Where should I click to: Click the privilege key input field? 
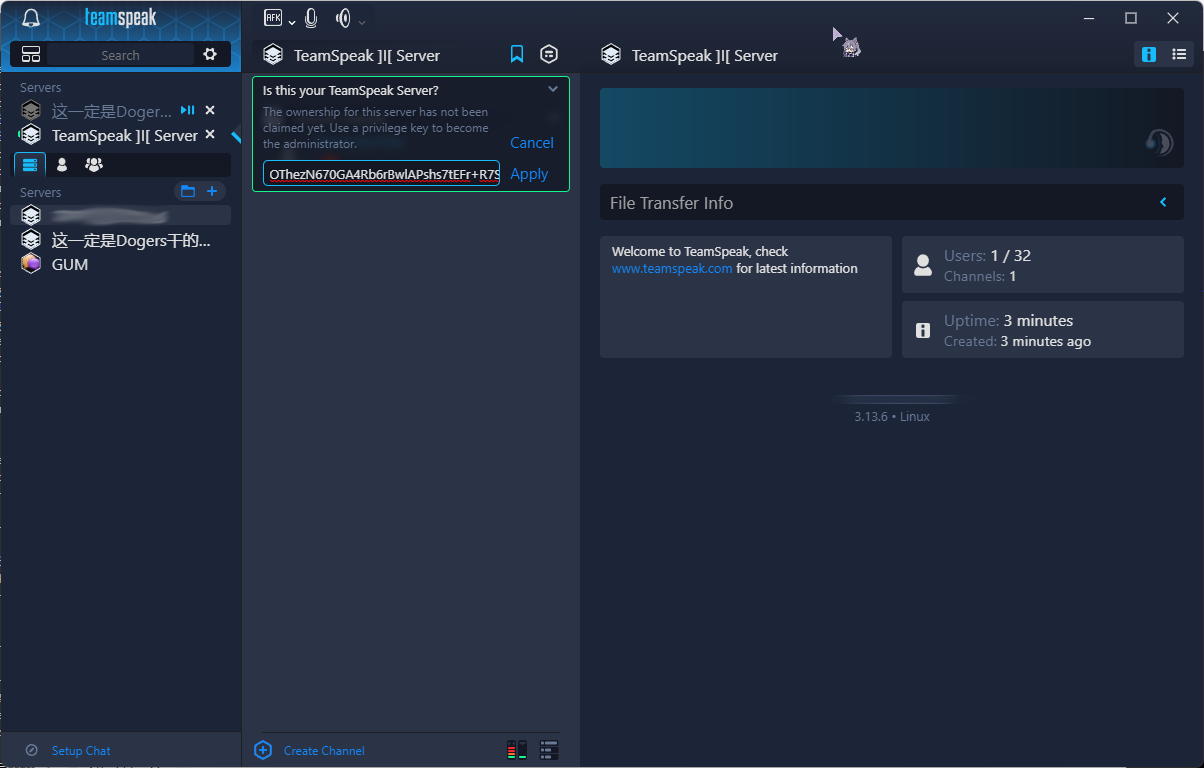point(381,174)
